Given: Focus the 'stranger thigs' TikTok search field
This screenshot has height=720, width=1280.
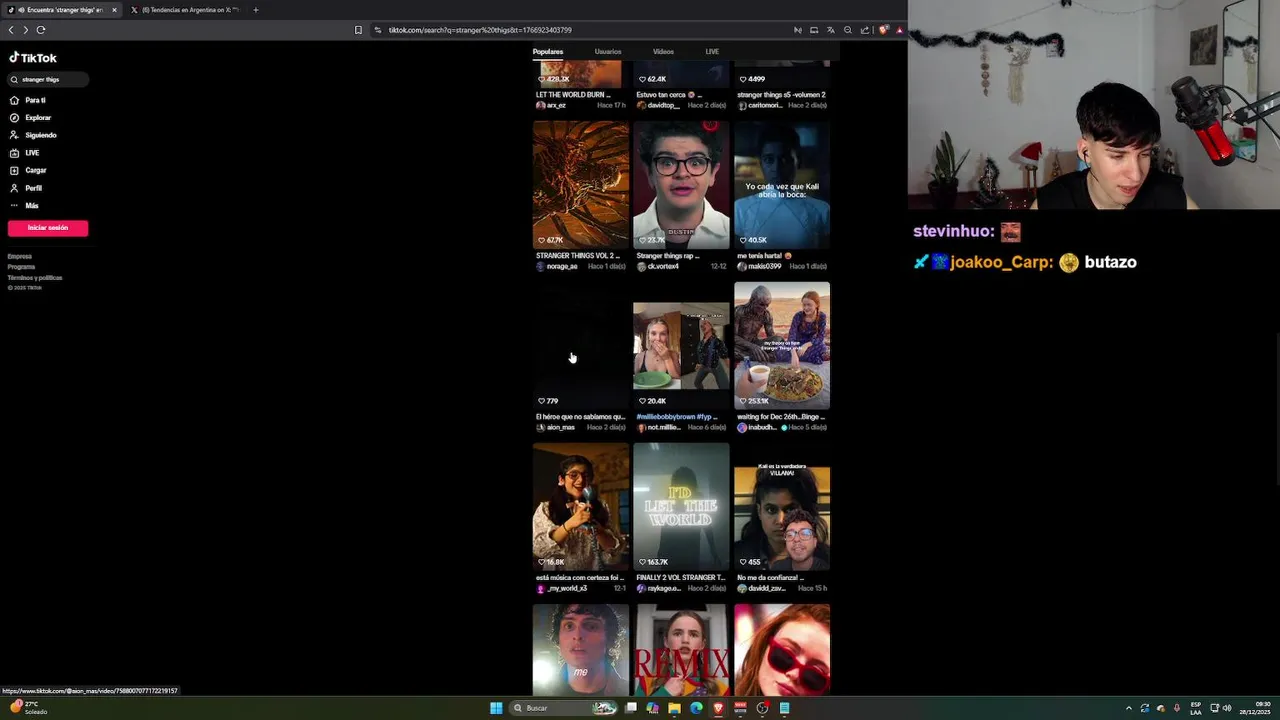Looking at the screenshot, I should (48, 79).
